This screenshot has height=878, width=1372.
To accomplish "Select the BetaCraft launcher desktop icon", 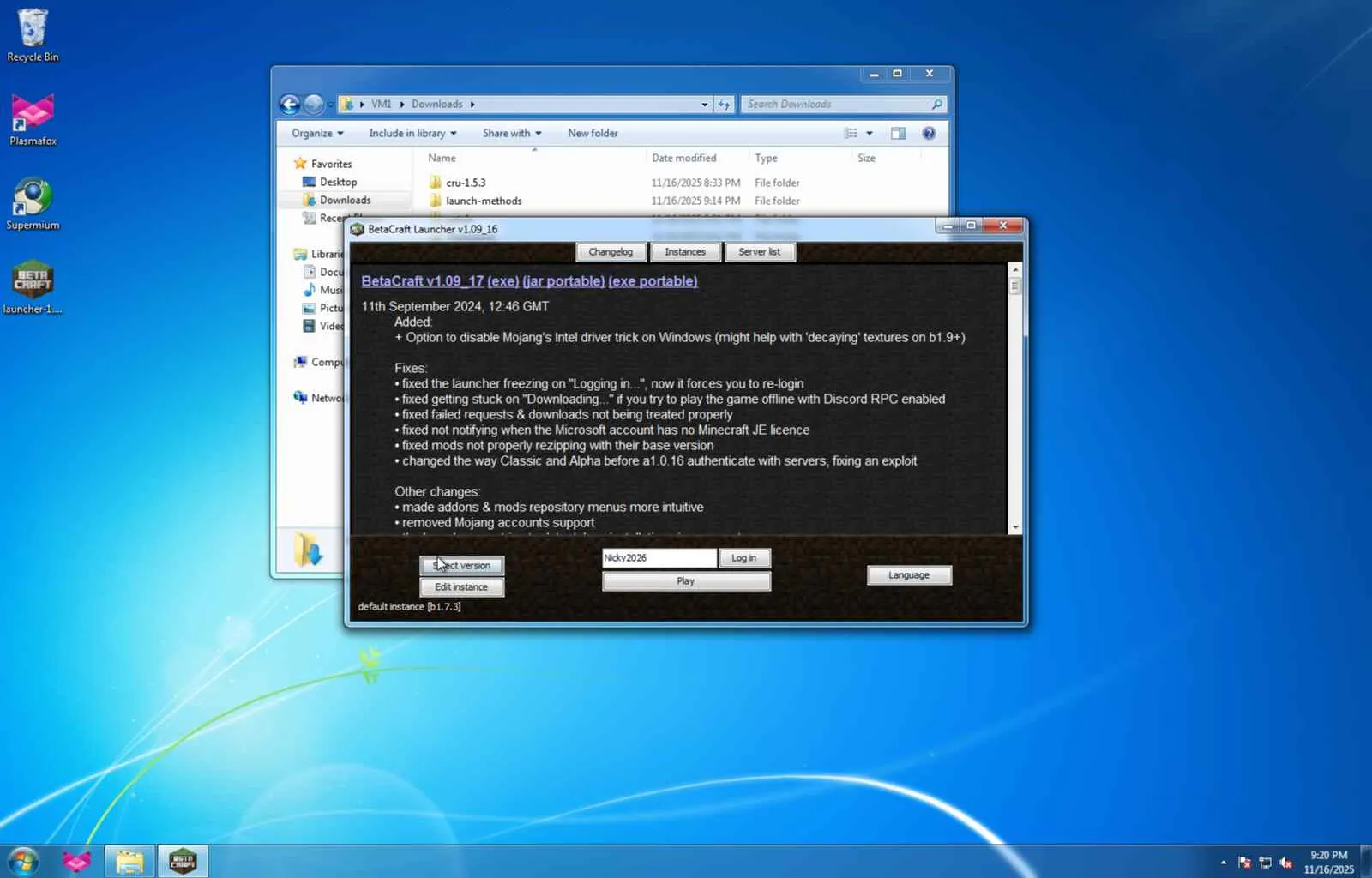I will (33, 287).
